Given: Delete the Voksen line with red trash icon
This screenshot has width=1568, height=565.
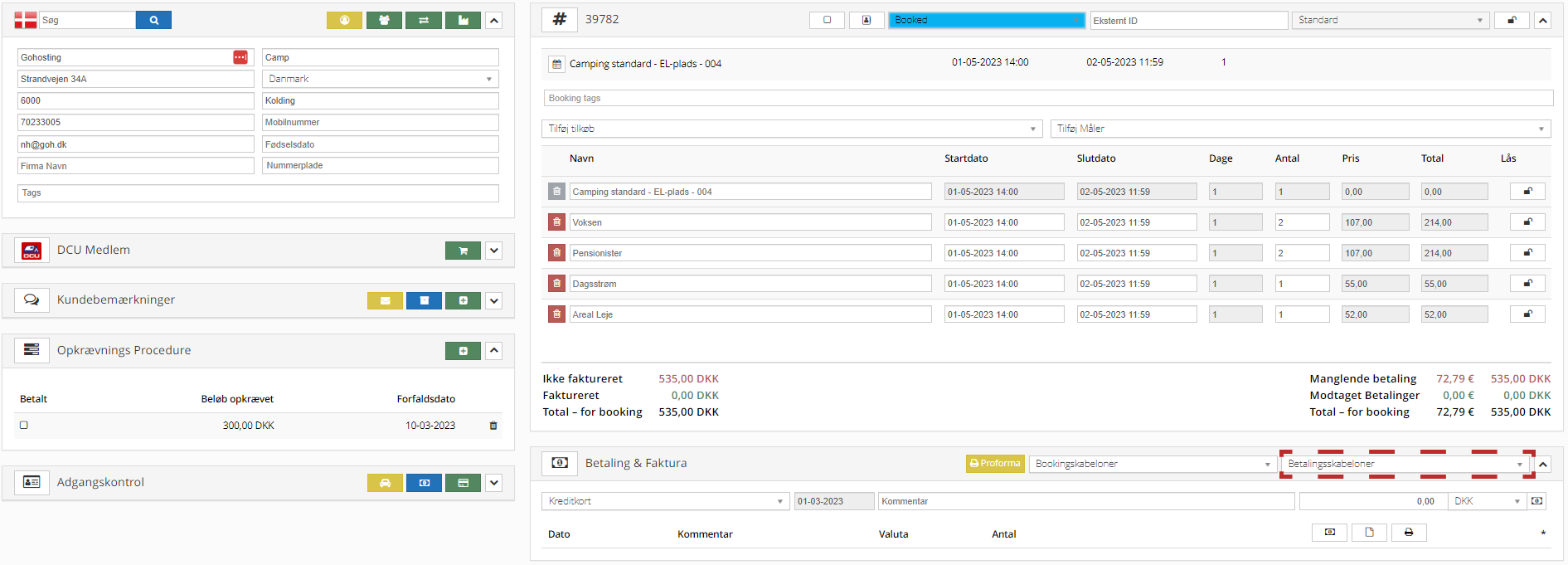Looking at the screenshot, I should click(556, 222).
